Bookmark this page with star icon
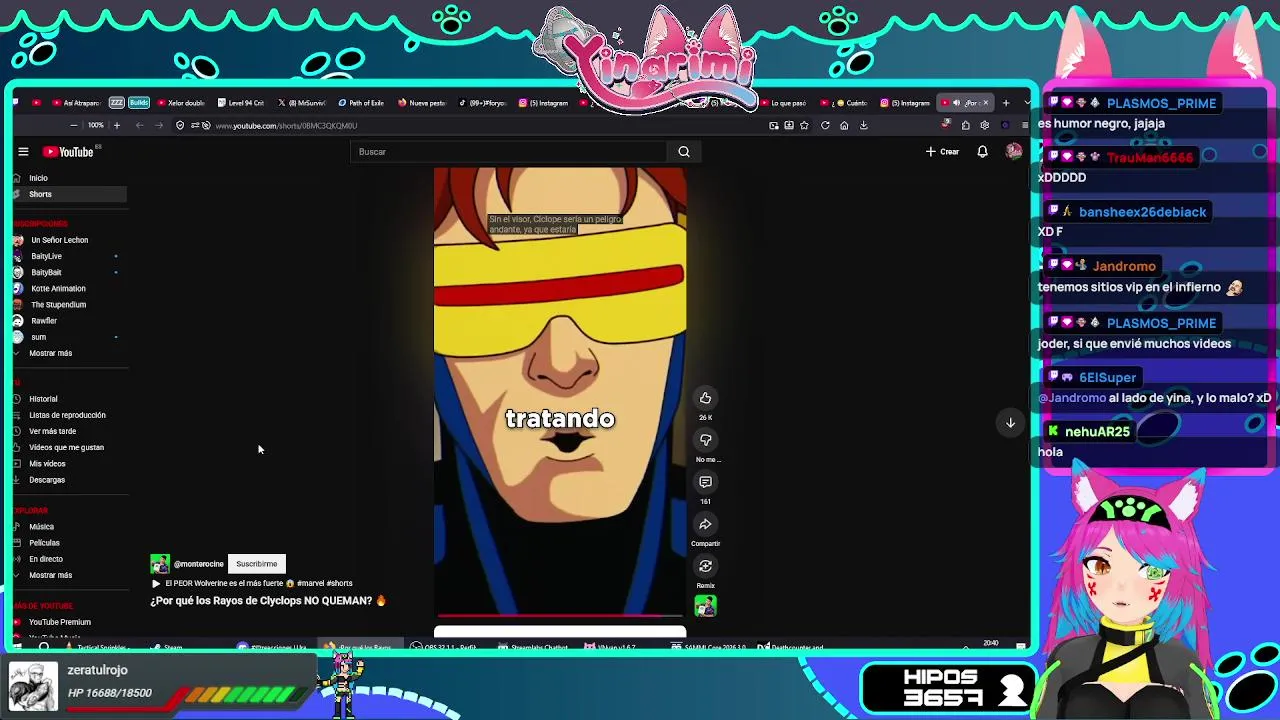This screenshot has height=720, width=1280. point(804,125)
